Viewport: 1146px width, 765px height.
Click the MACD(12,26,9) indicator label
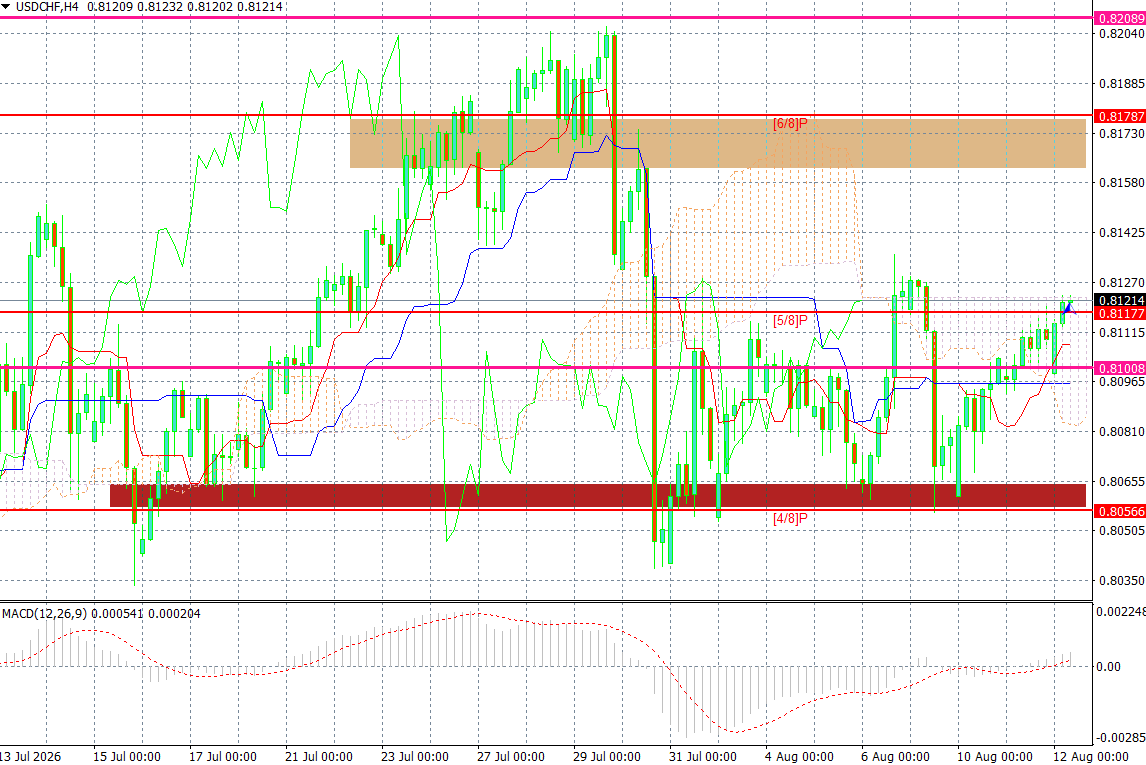tap(44, 614)
